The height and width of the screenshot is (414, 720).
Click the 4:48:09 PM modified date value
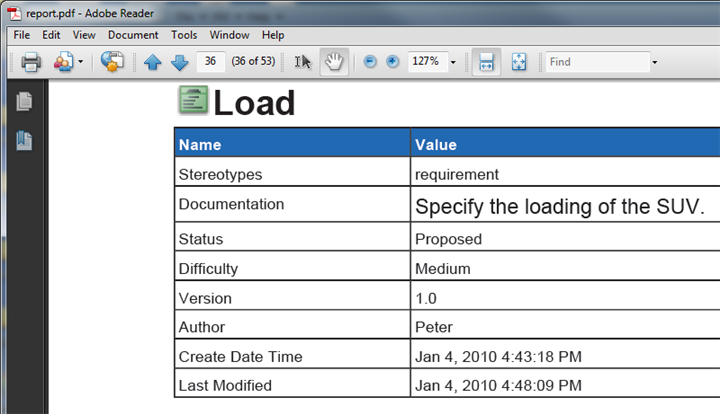point(498,386)
